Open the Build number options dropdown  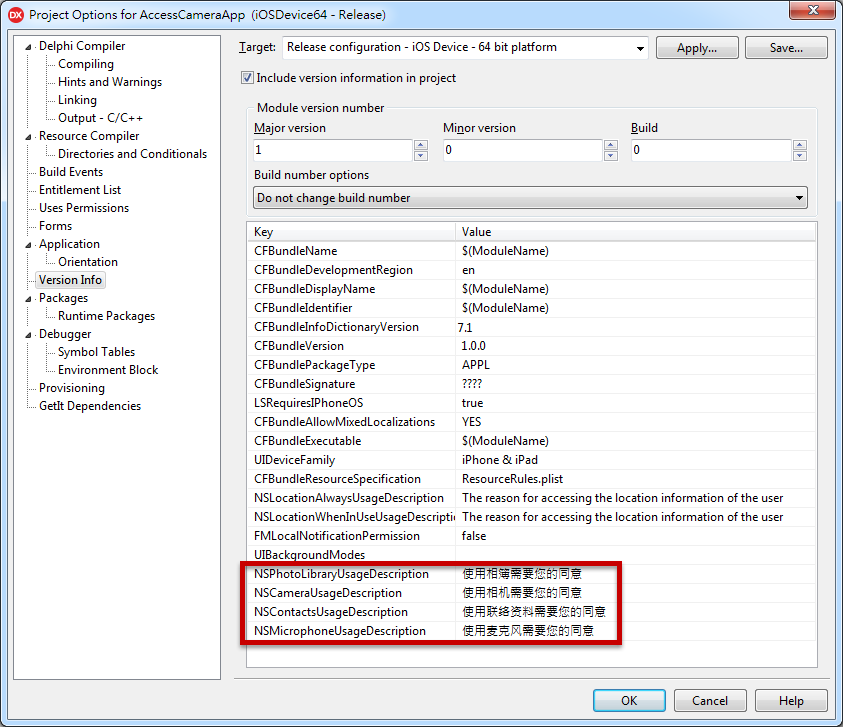(799, 198)
